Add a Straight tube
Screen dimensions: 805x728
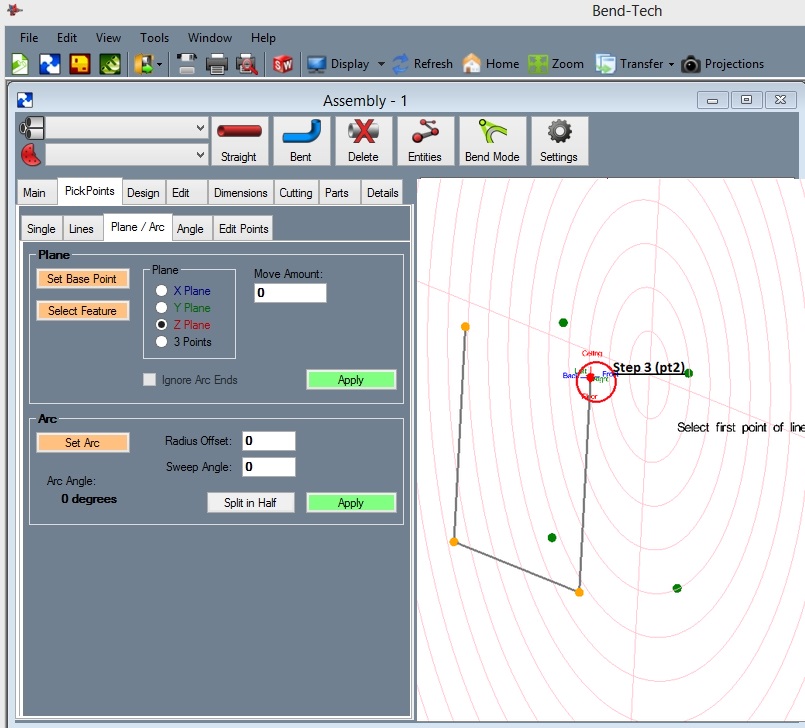[239, 141]
